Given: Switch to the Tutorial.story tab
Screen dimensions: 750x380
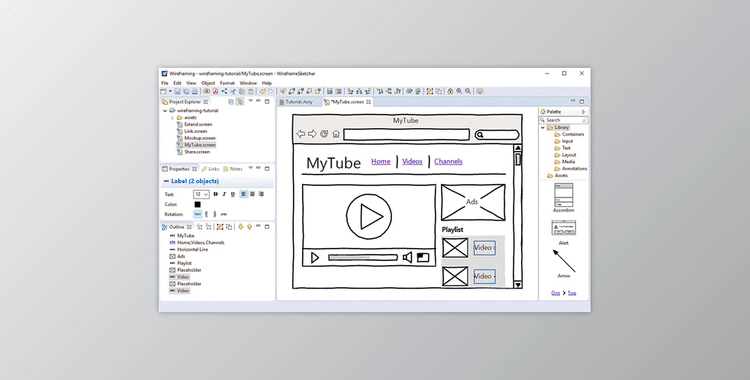Looking at the screenshot, I should 299,102.
